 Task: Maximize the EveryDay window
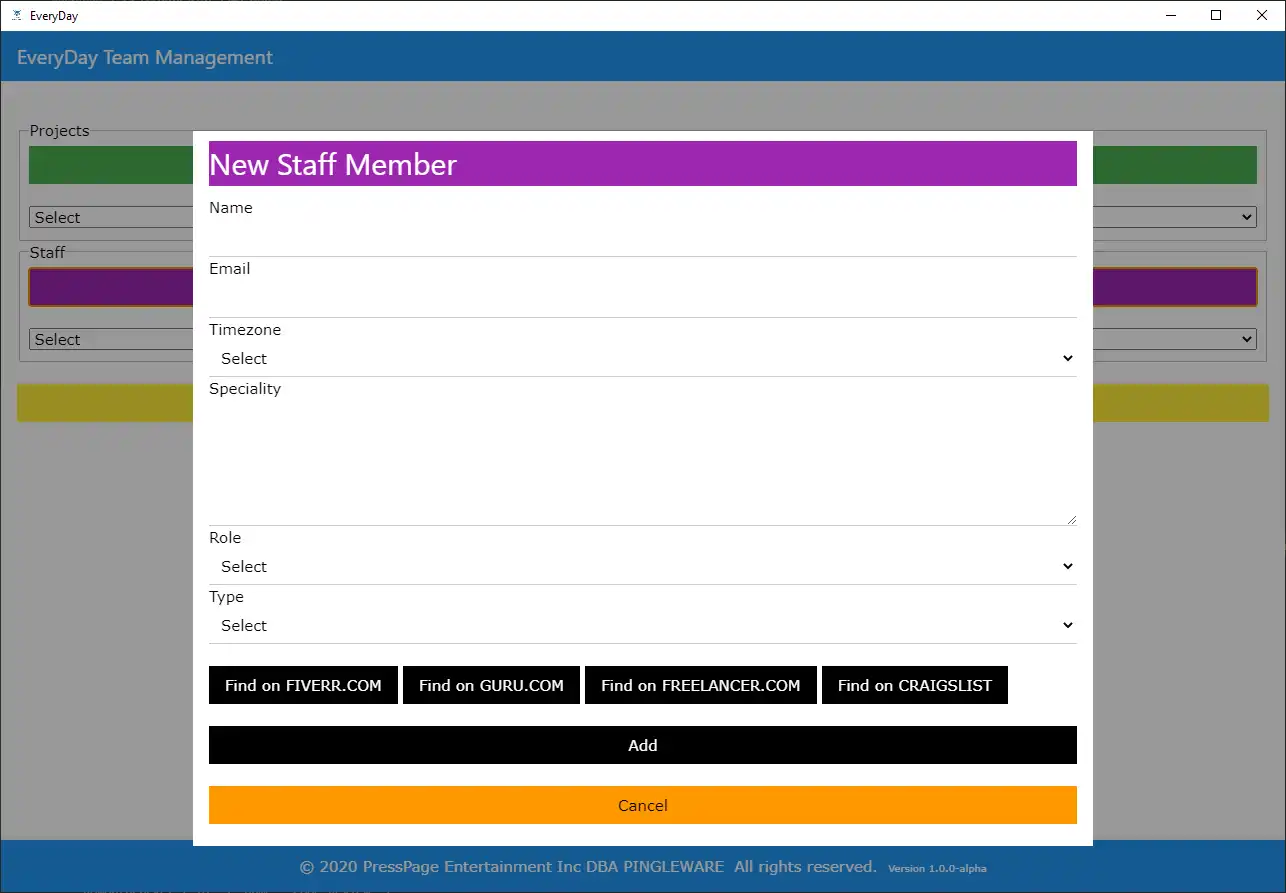click(x=1216, y=15)
